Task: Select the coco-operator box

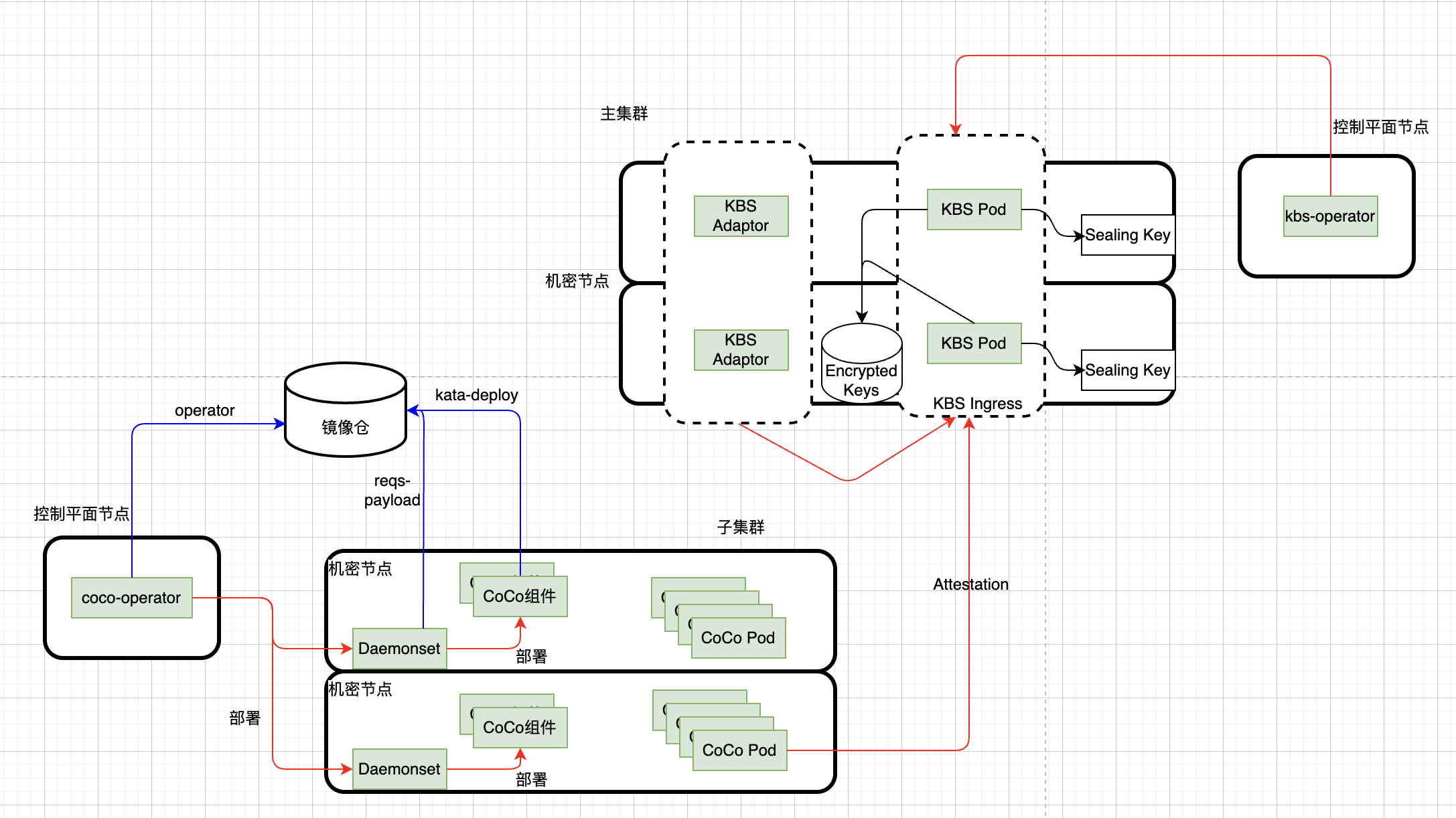Action: point(131,598)
